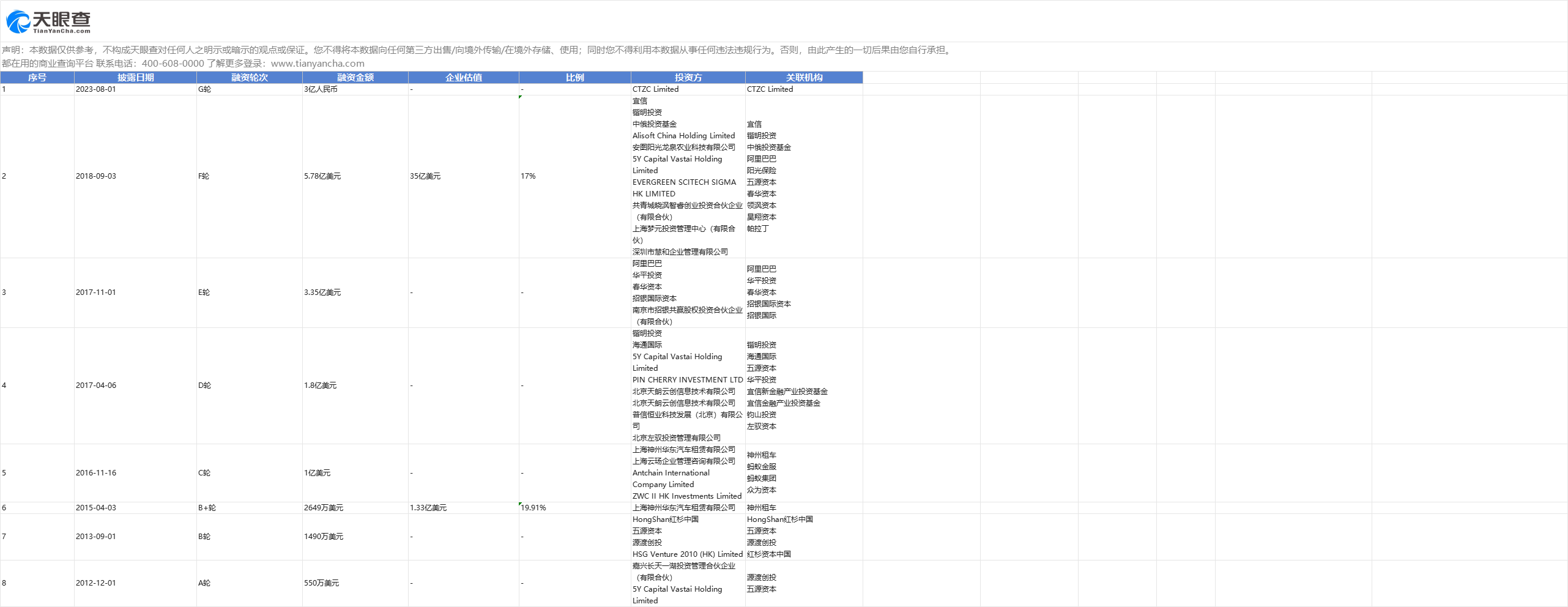Select the 投资方 column header

coord(688,78)
